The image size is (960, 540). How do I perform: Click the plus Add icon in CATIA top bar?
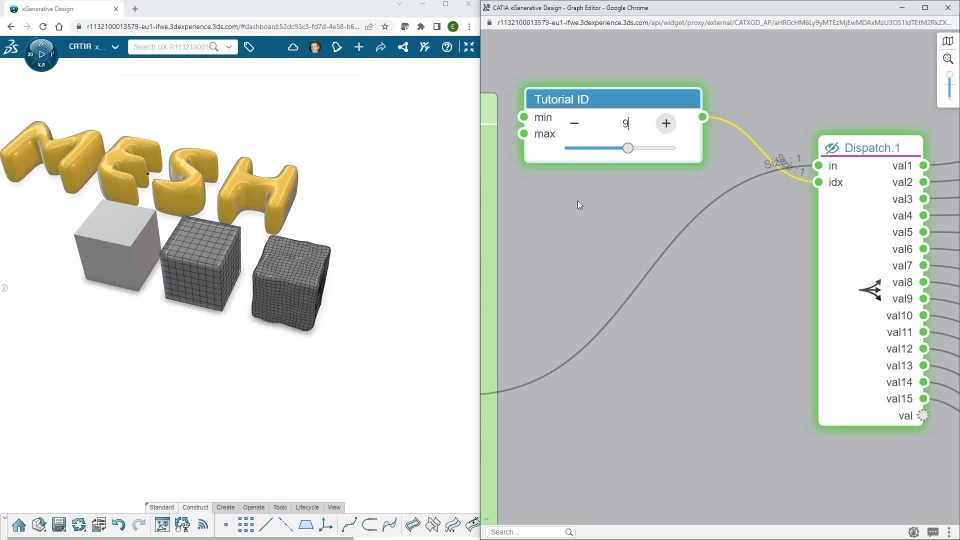(x=359, y=47)
